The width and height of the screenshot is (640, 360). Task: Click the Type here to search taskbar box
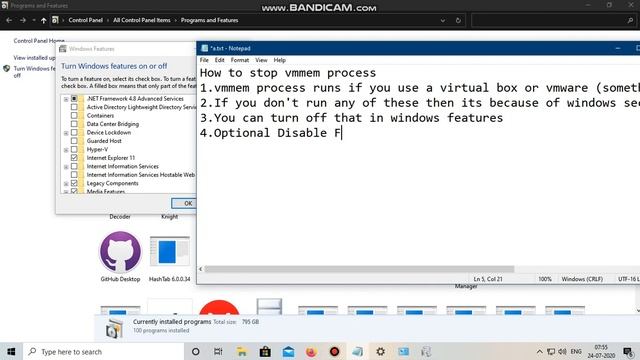coord(103,351)
